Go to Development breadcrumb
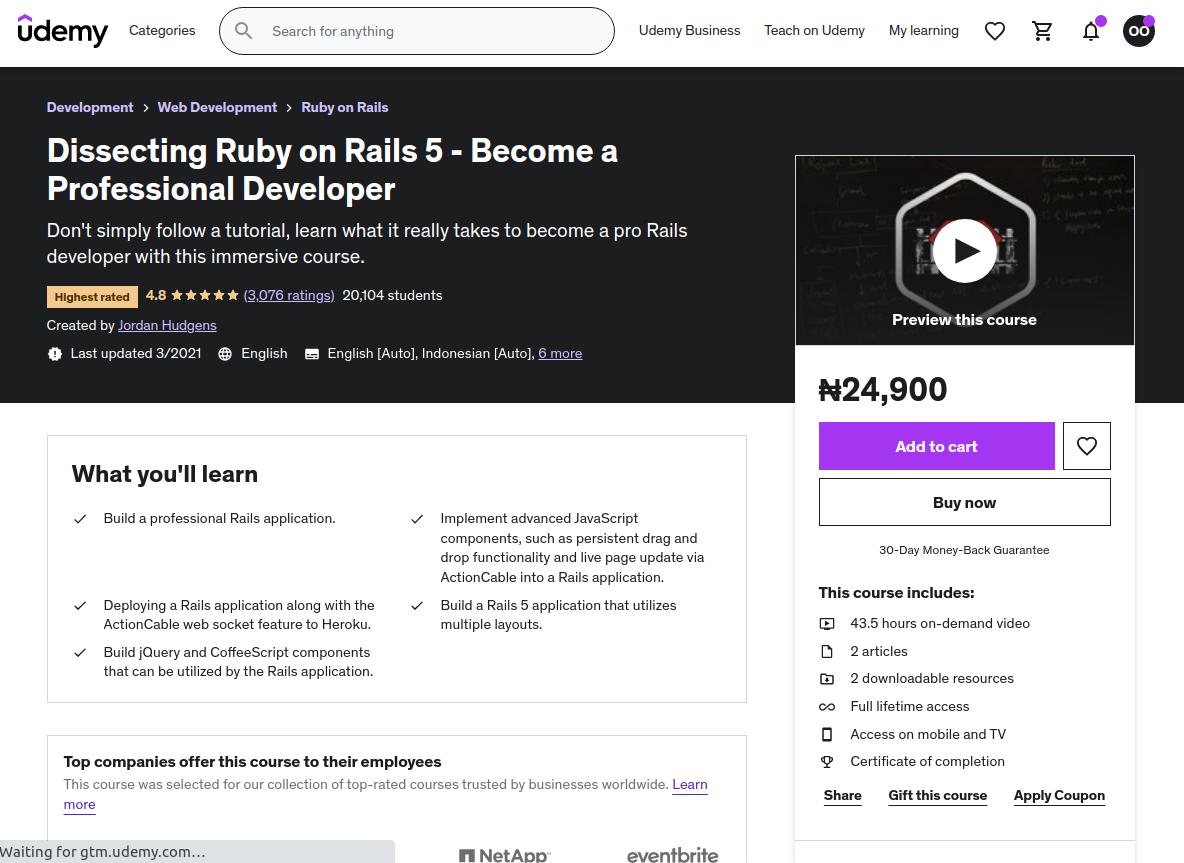This screenshot has height=863, width=1184. (x=90, y=107)
